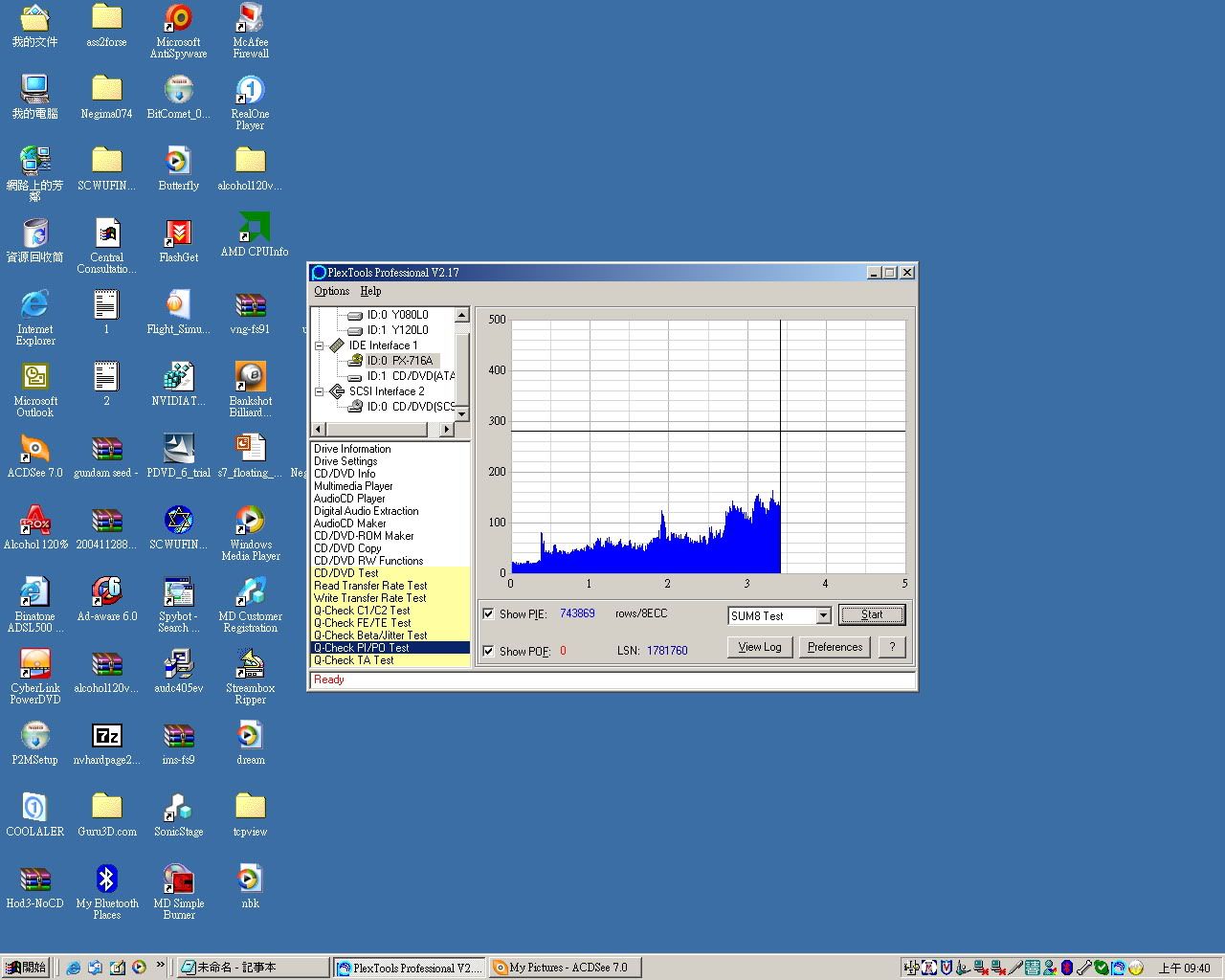Open the BitComet installer icon

[178, 98]
